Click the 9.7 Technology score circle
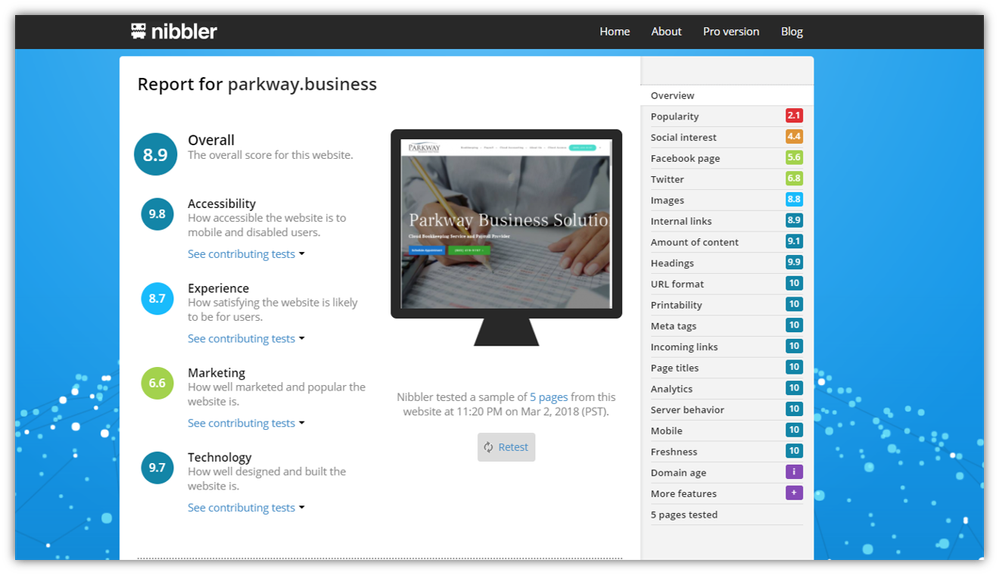 click(157, 468)
